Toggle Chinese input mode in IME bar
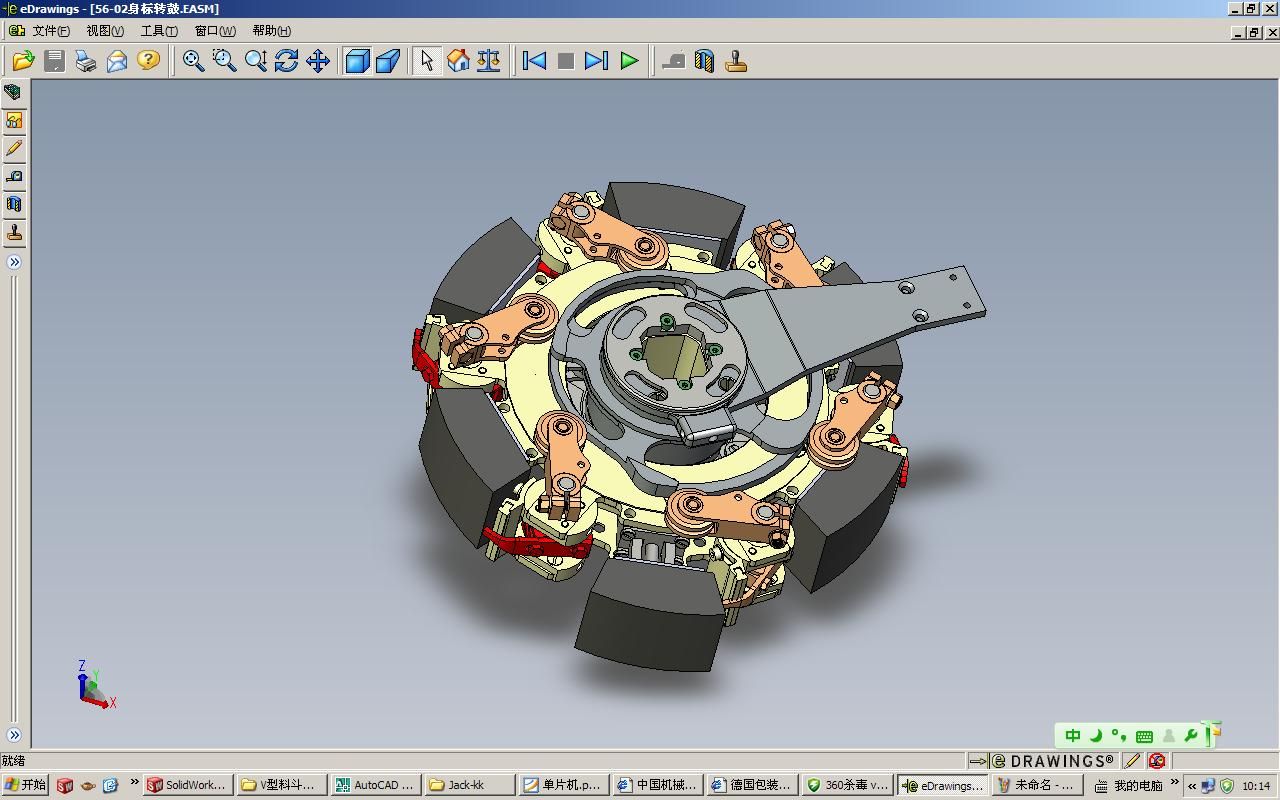This screenshot has height=800, width=1280. [x=1072, y=736]
